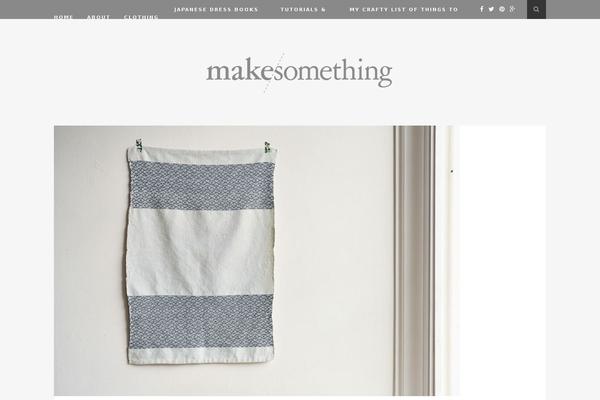Image resolution: width=600 pixels, height=400 pixels.
Task: Go to the Home menu item
Action: click(x=63, y=17)
